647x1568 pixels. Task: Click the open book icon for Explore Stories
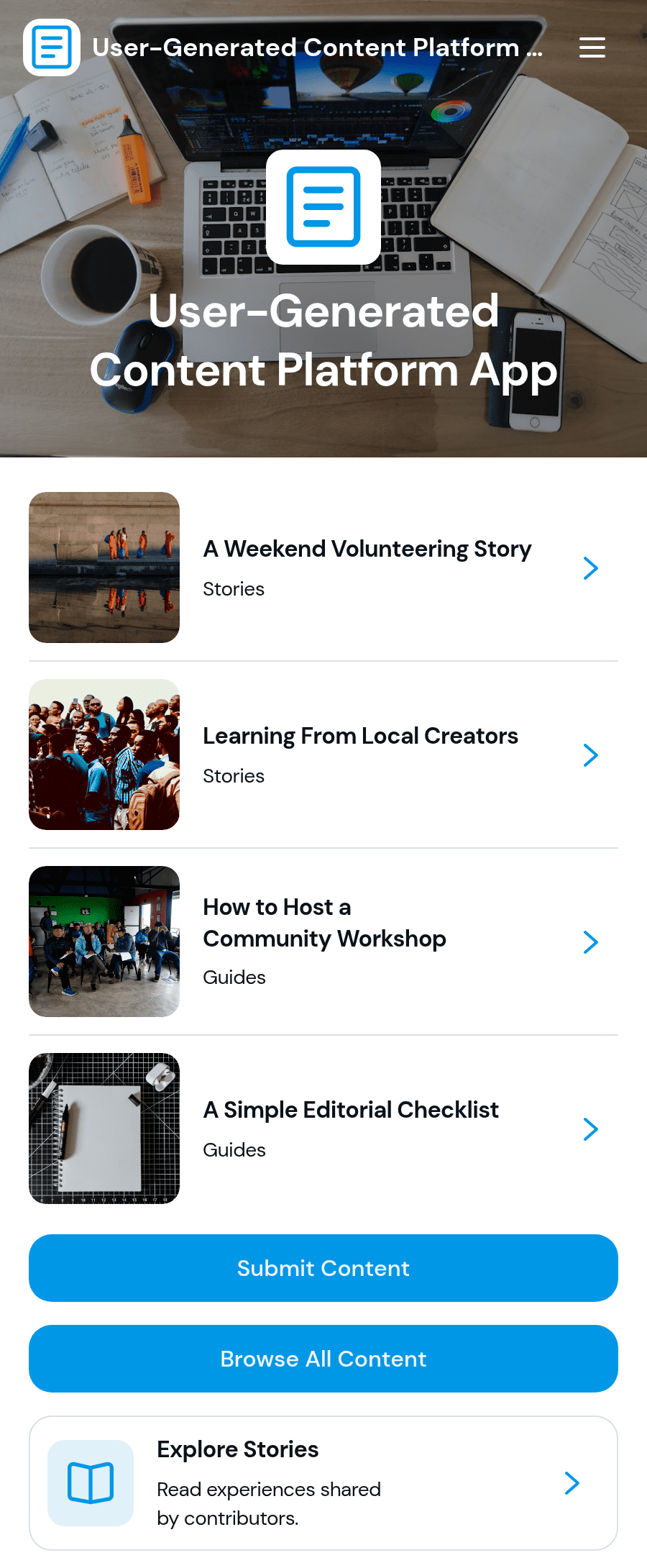tap(91, 1483)
